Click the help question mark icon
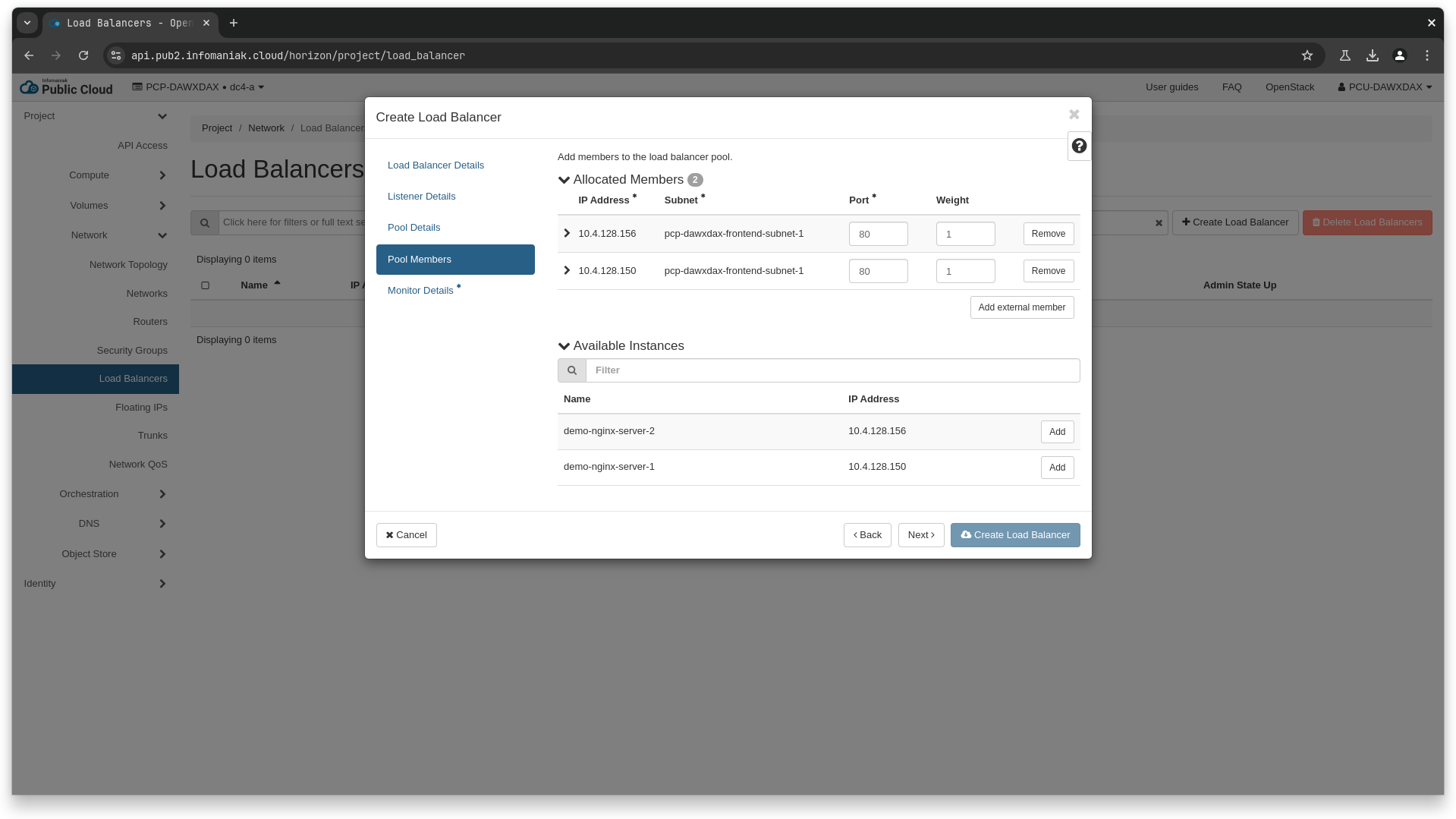 pos(1079,146)
